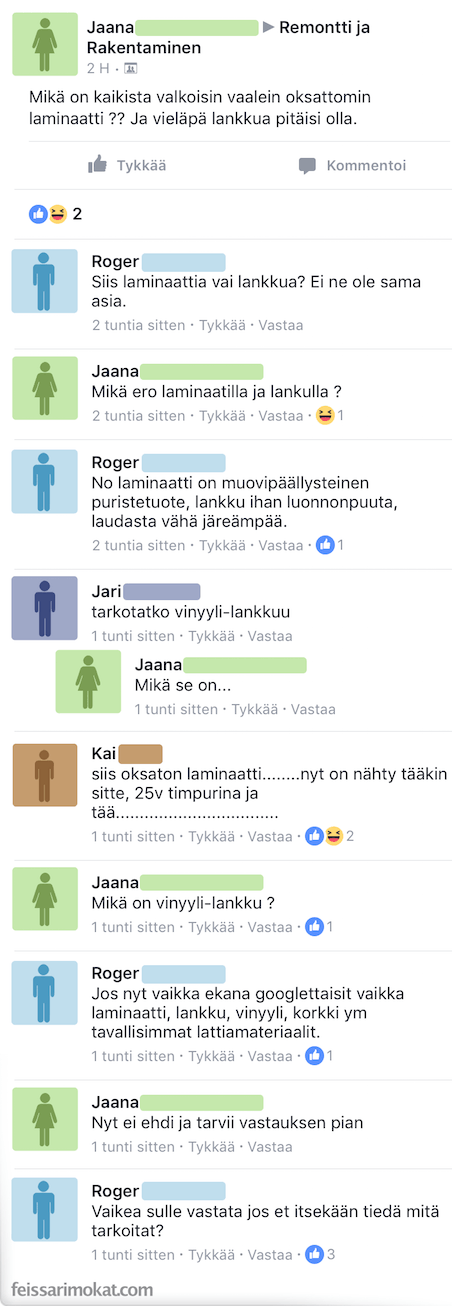Click the like icon showing 3 on the last comment

[325, 1253]
